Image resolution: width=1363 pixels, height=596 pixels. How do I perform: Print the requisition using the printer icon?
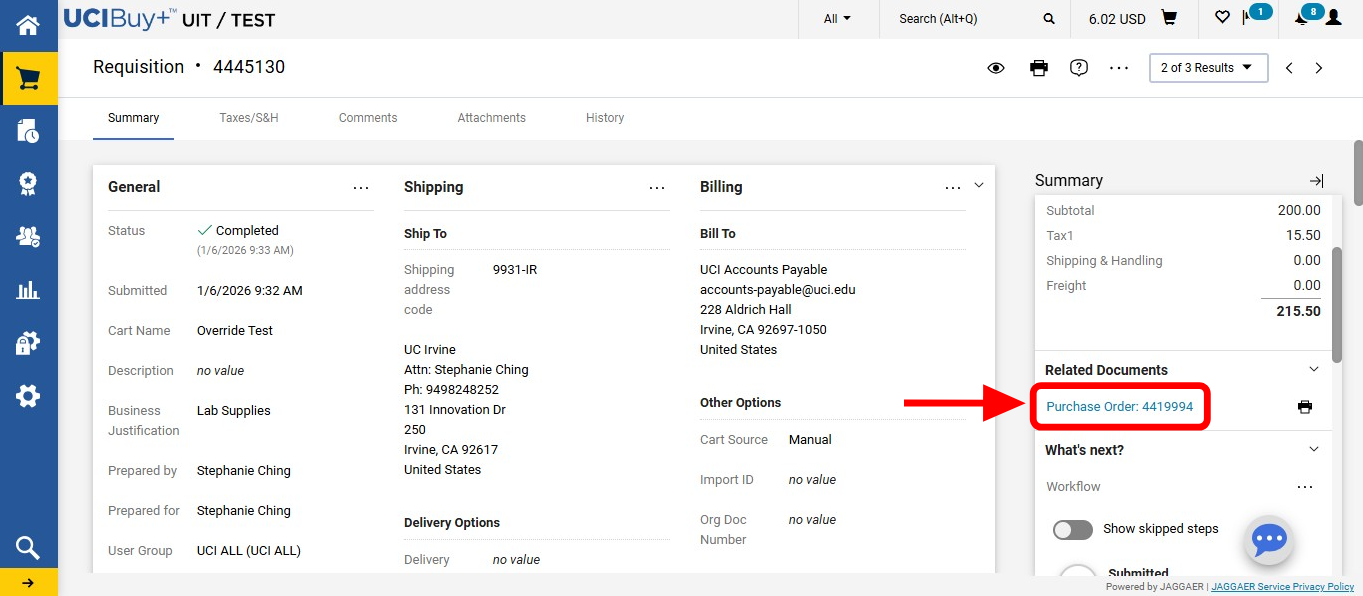click(x=1038, y=67)
